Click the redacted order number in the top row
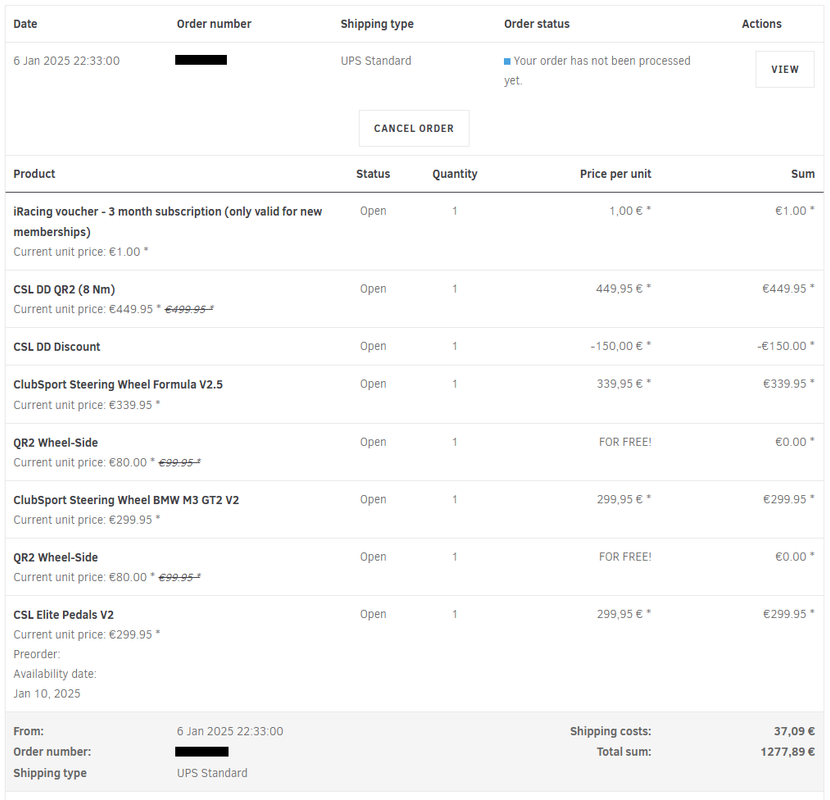 201,60
